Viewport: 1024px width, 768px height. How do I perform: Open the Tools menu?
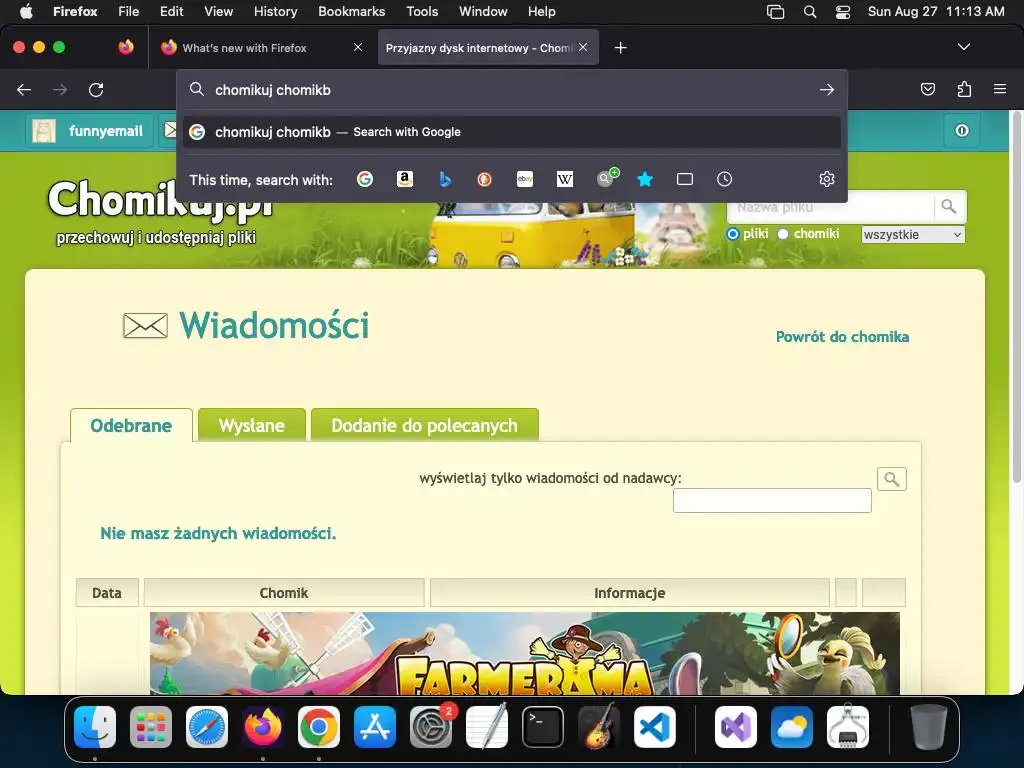(422, 12)
